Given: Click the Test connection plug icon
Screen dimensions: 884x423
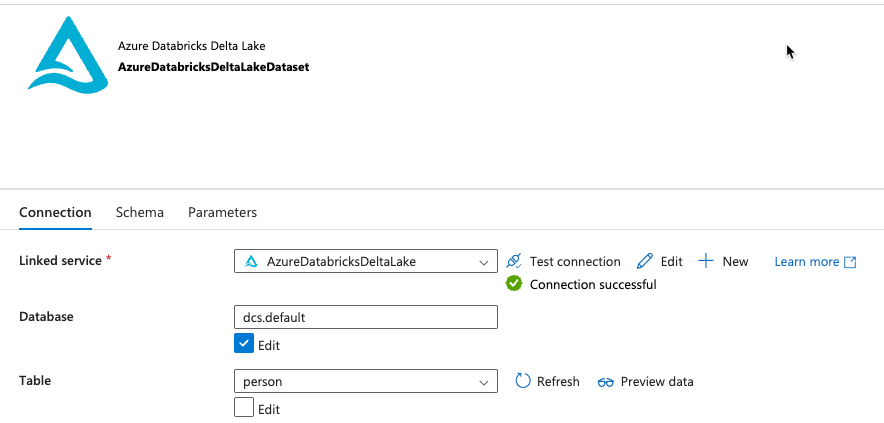Looking at the screenshot, I should pos(514,261).
